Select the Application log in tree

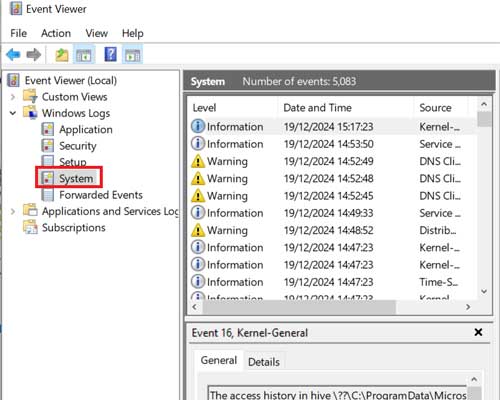pos(86,129)
